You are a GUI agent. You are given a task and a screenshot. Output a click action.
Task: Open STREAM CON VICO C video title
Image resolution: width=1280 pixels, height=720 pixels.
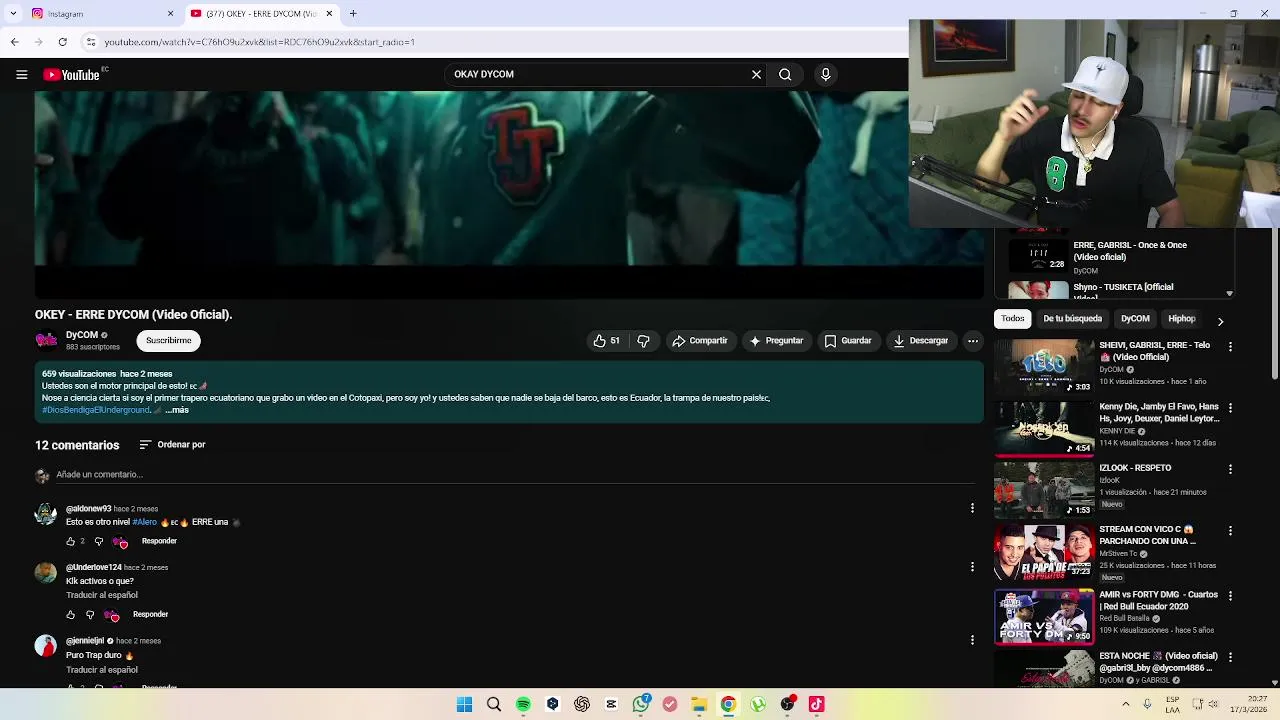(x=1147, y=535)
